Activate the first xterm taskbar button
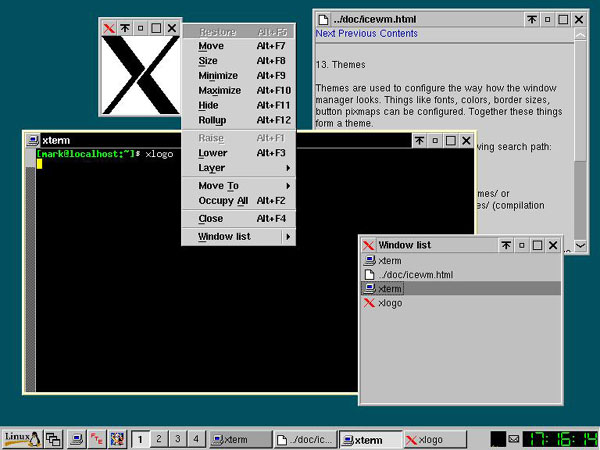600x450 pixels. tap(241, 440)
